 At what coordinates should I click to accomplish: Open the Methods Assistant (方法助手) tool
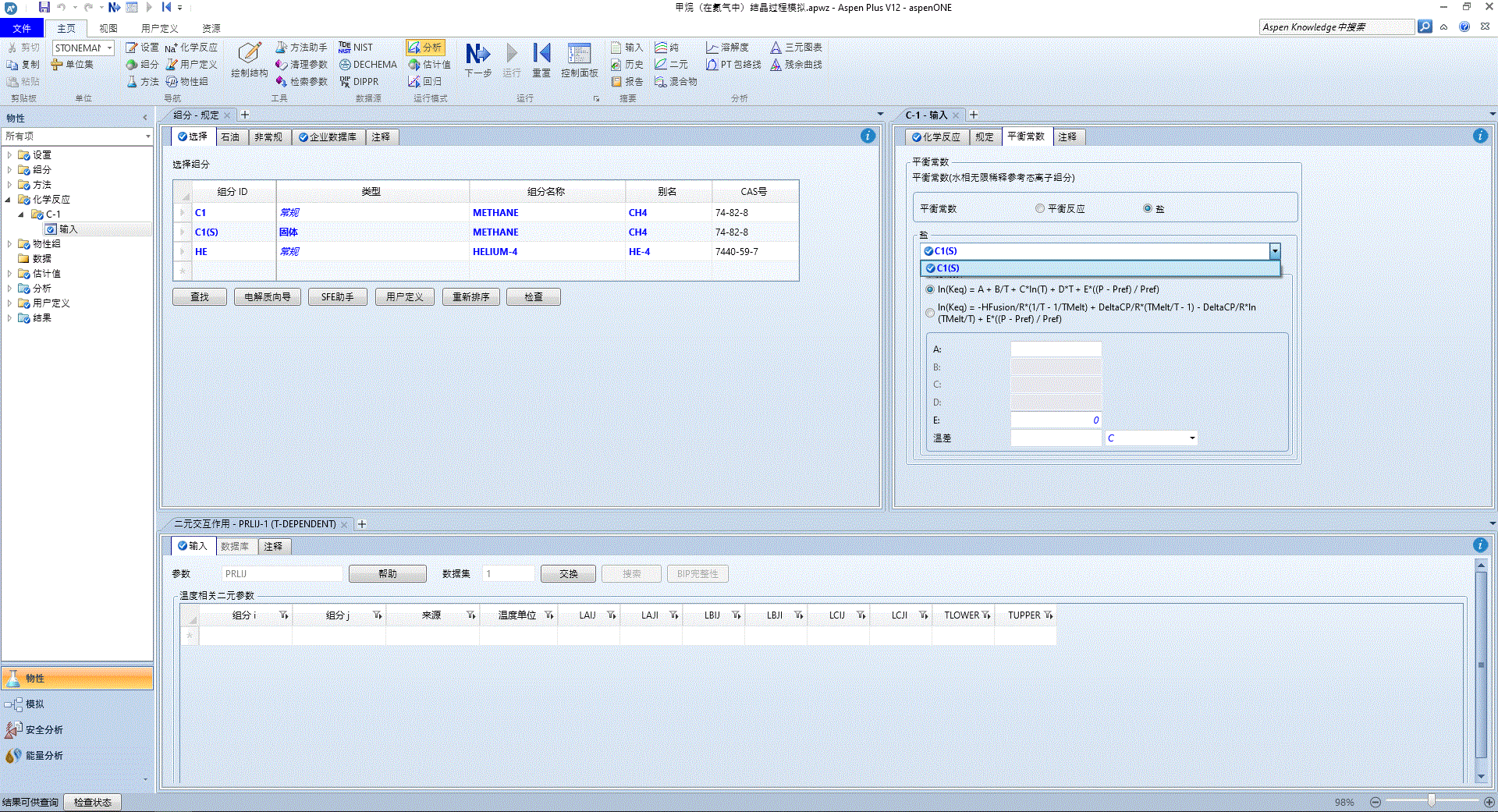point(301,48)
